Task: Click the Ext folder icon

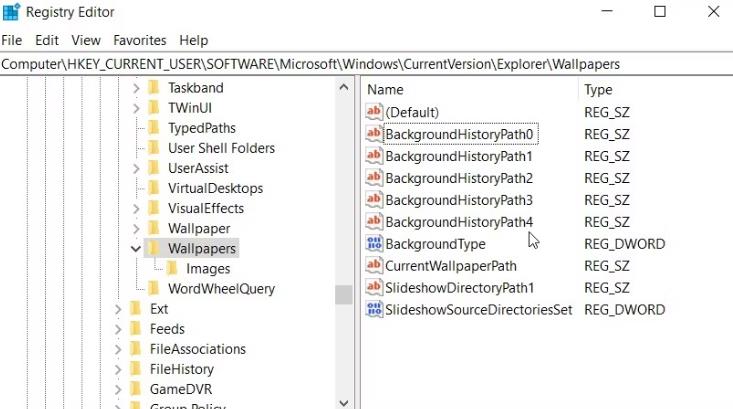Action: tap(136, 309)
